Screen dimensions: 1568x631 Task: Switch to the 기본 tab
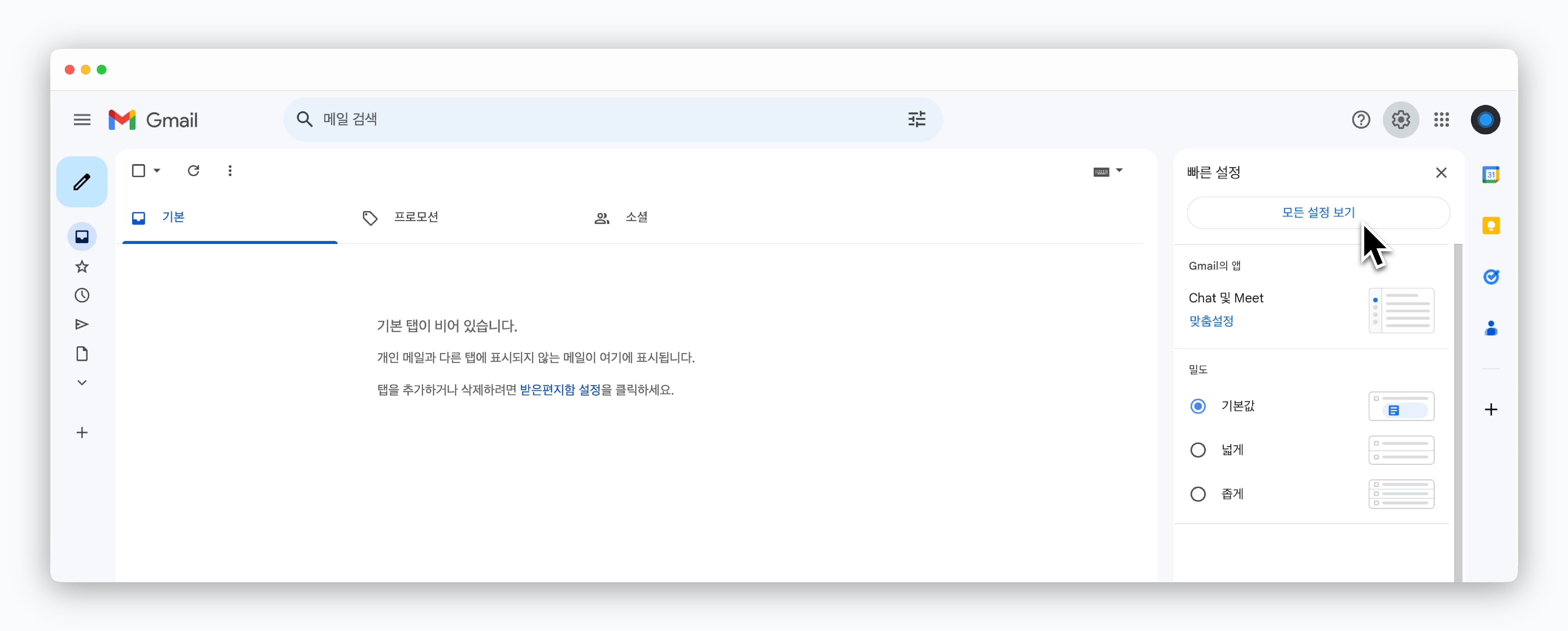pyautogui.click(x=229, y=217)
